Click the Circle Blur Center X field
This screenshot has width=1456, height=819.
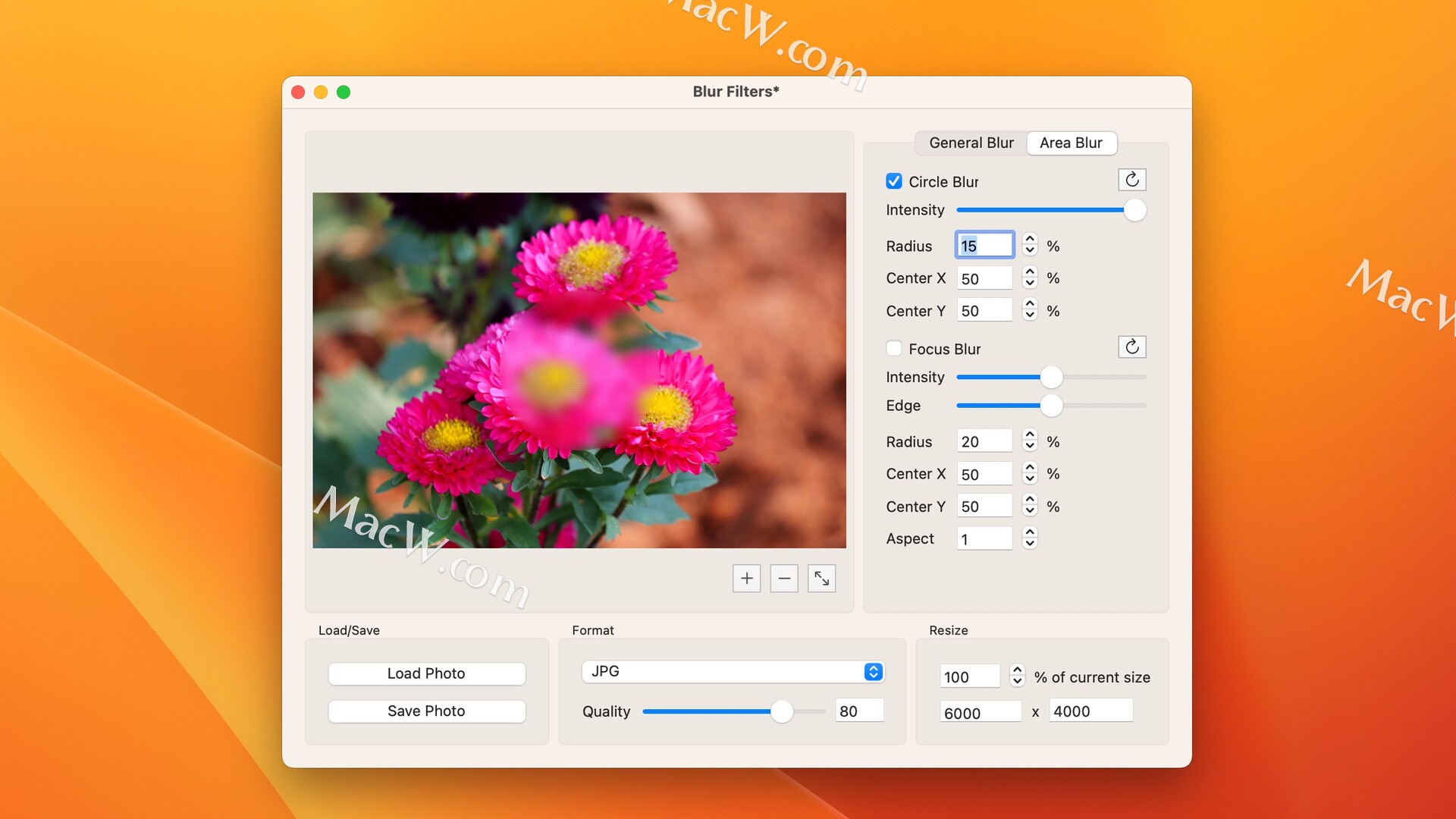(x=984, y=278)
